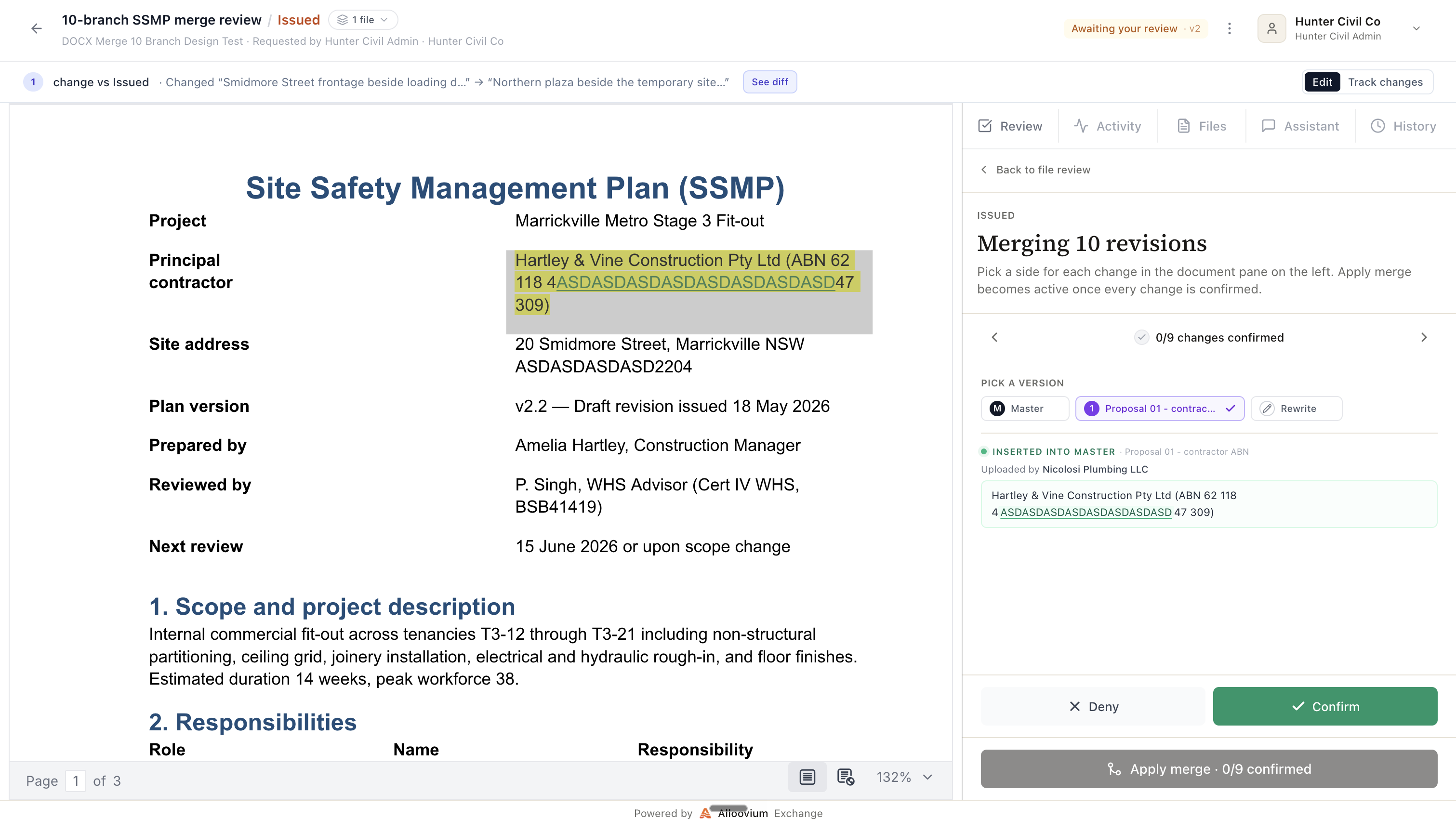The image size is (1456, 819).
Task: Go to next change arrow
Action: click(x=1424, y=337)
